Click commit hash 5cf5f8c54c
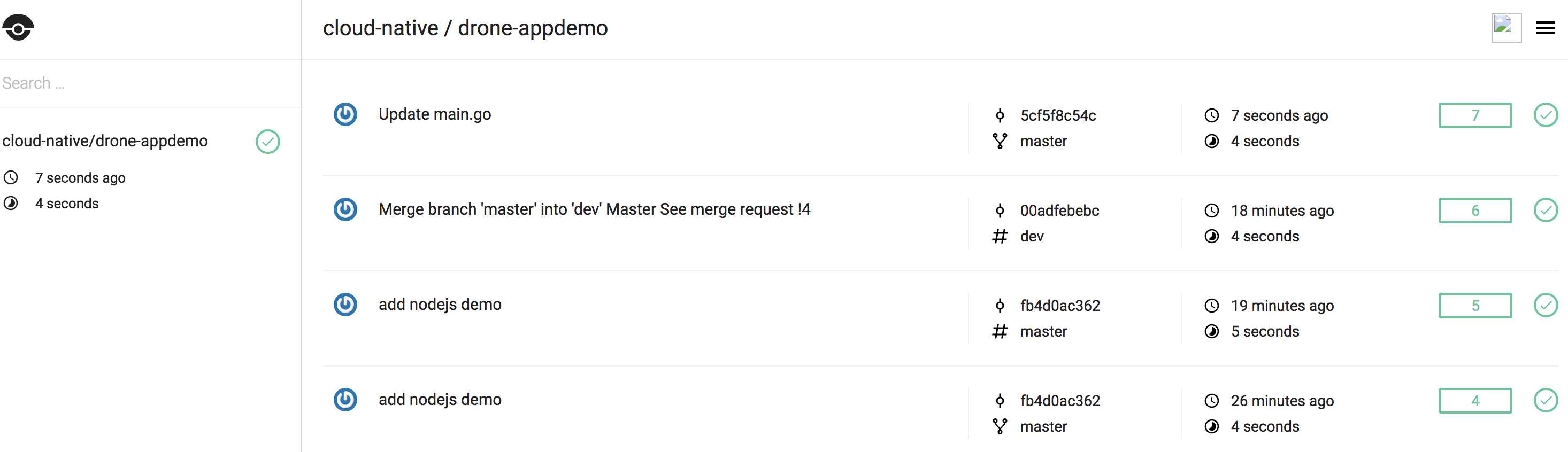 (1058, 115)
